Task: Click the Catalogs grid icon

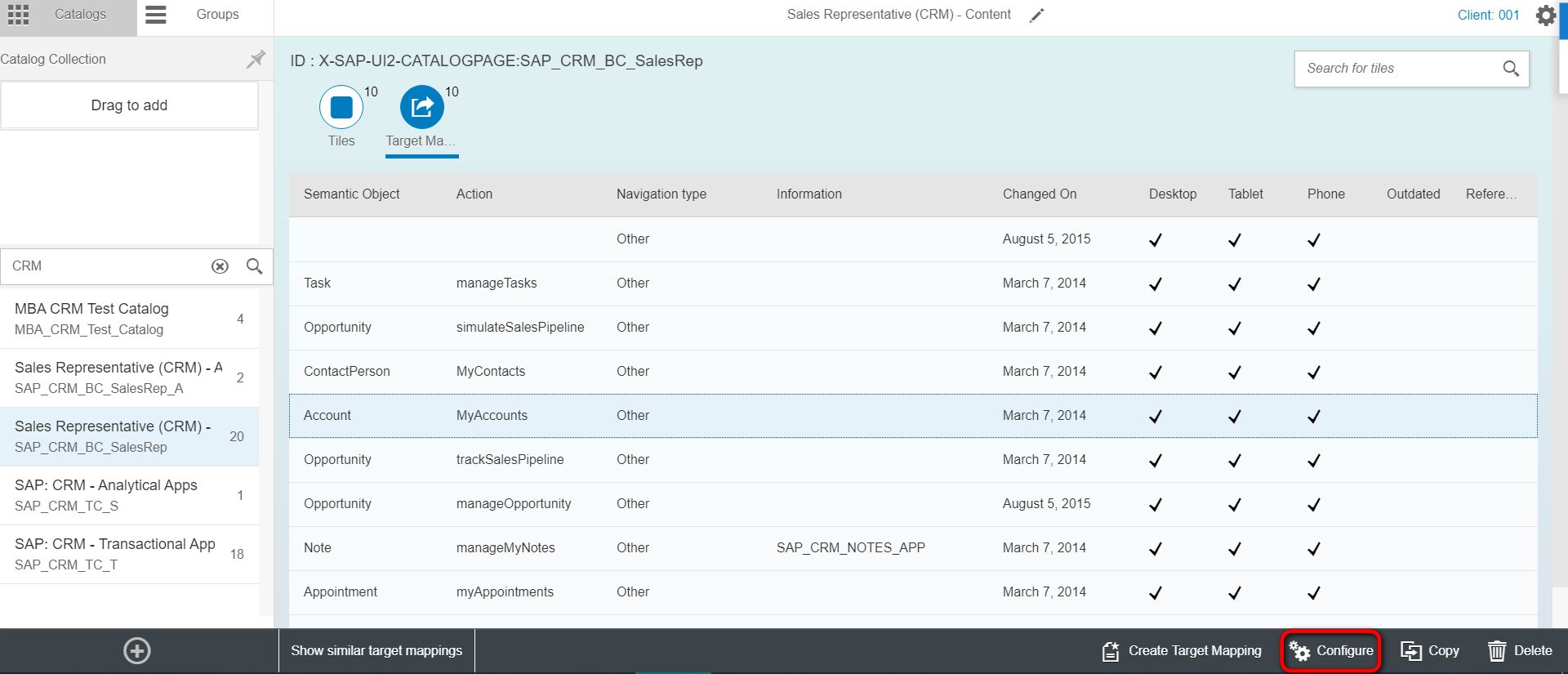Action: 18,15
